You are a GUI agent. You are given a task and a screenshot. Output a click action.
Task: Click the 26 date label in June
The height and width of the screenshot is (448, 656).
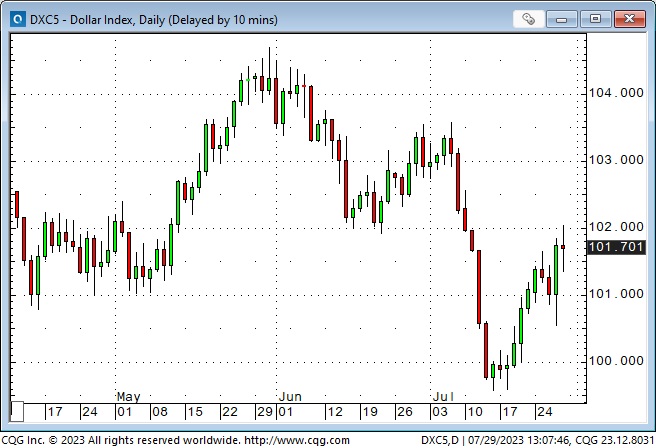coord(405,412)
